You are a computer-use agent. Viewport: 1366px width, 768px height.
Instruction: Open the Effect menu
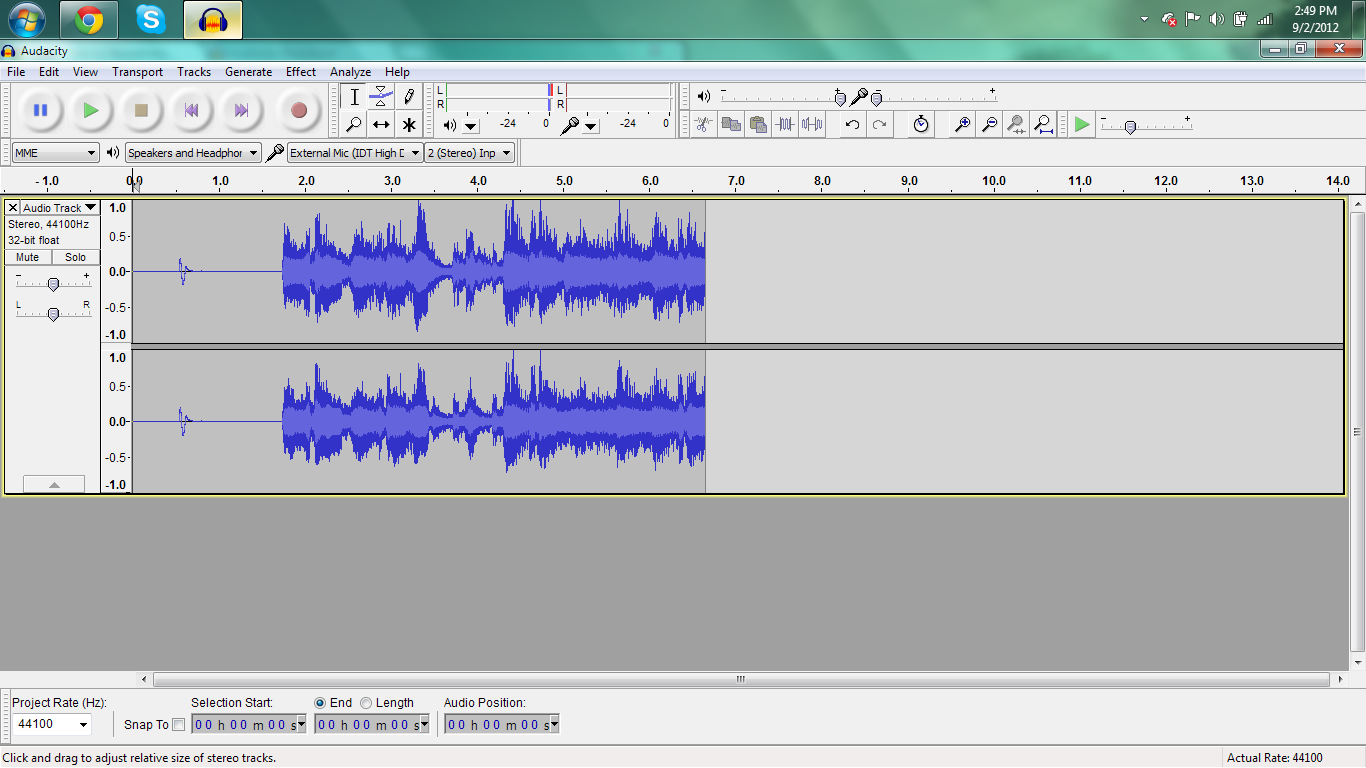pos(301,72)
